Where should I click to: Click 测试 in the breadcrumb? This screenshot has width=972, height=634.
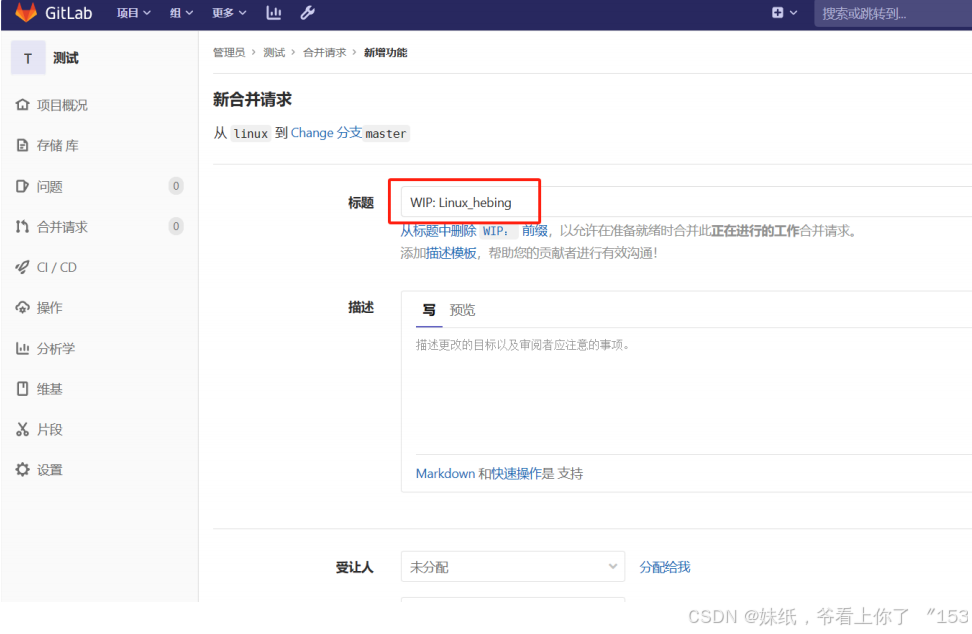click(x=274, y=53)
